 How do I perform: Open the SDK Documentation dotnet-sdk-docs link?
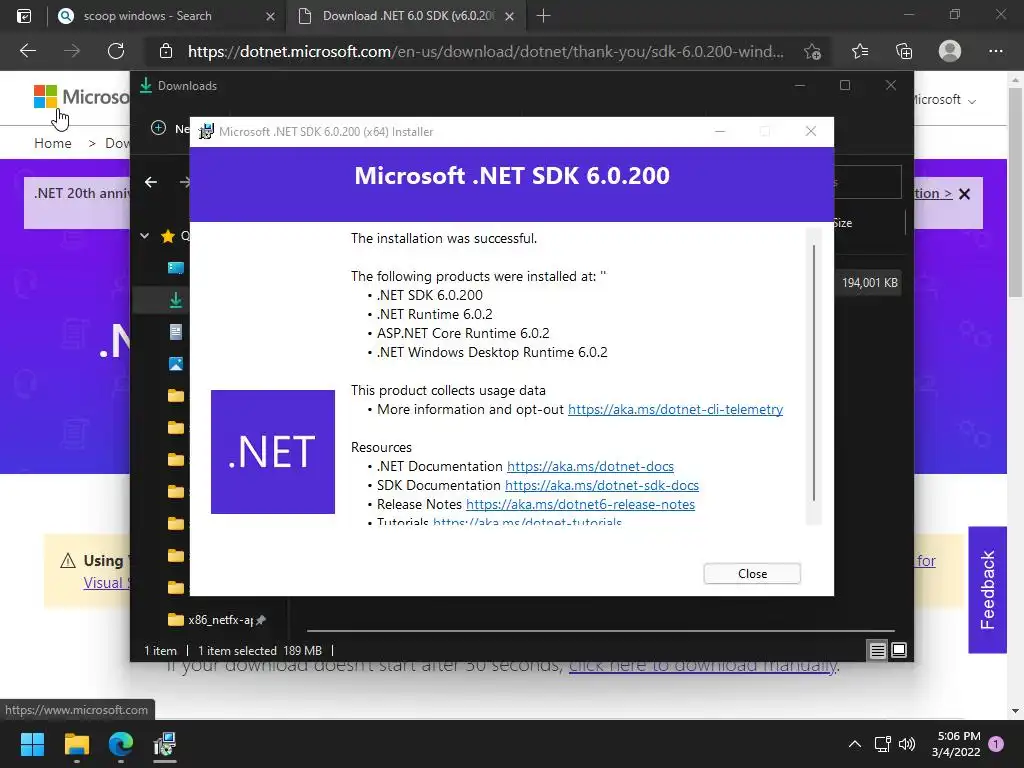pyautogui.click(x=601, y=485)
